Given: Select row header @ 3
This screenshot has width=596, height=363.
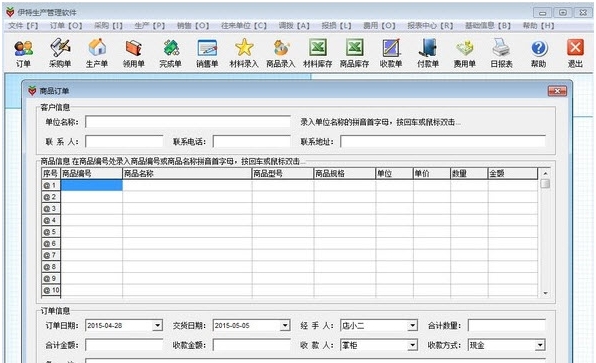Looking at the screenshot, I should (51, 209).
